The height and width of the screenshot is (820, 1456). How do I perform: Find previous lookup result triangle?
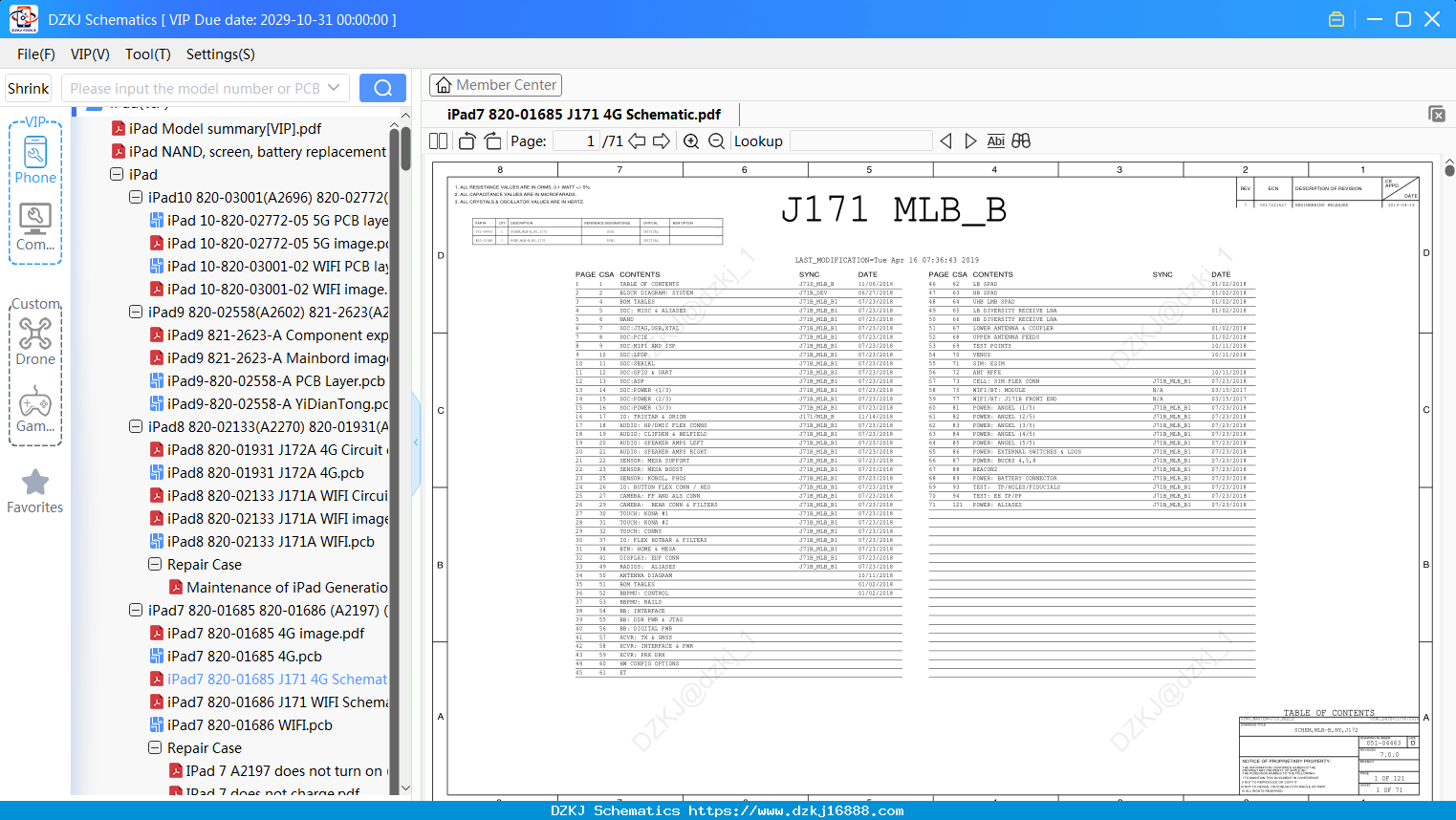click(945, 141)
